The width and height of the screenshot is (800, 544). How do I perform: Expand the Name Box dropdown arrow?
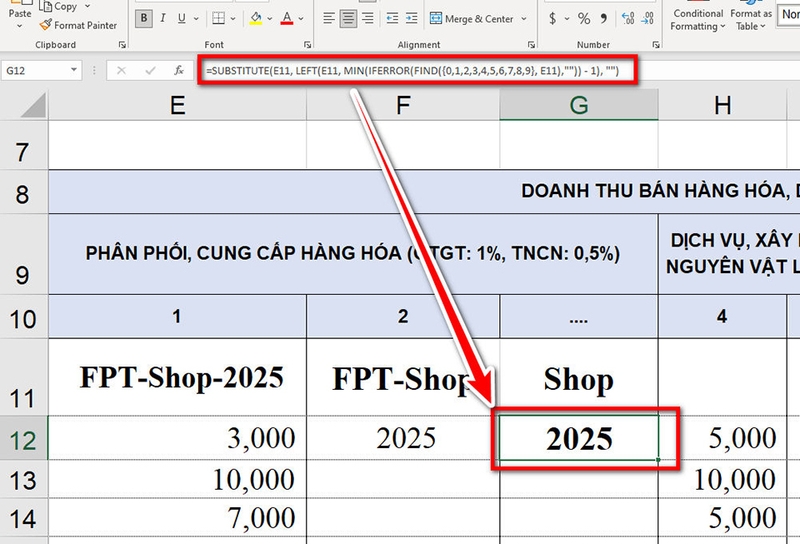pos(74,70)
